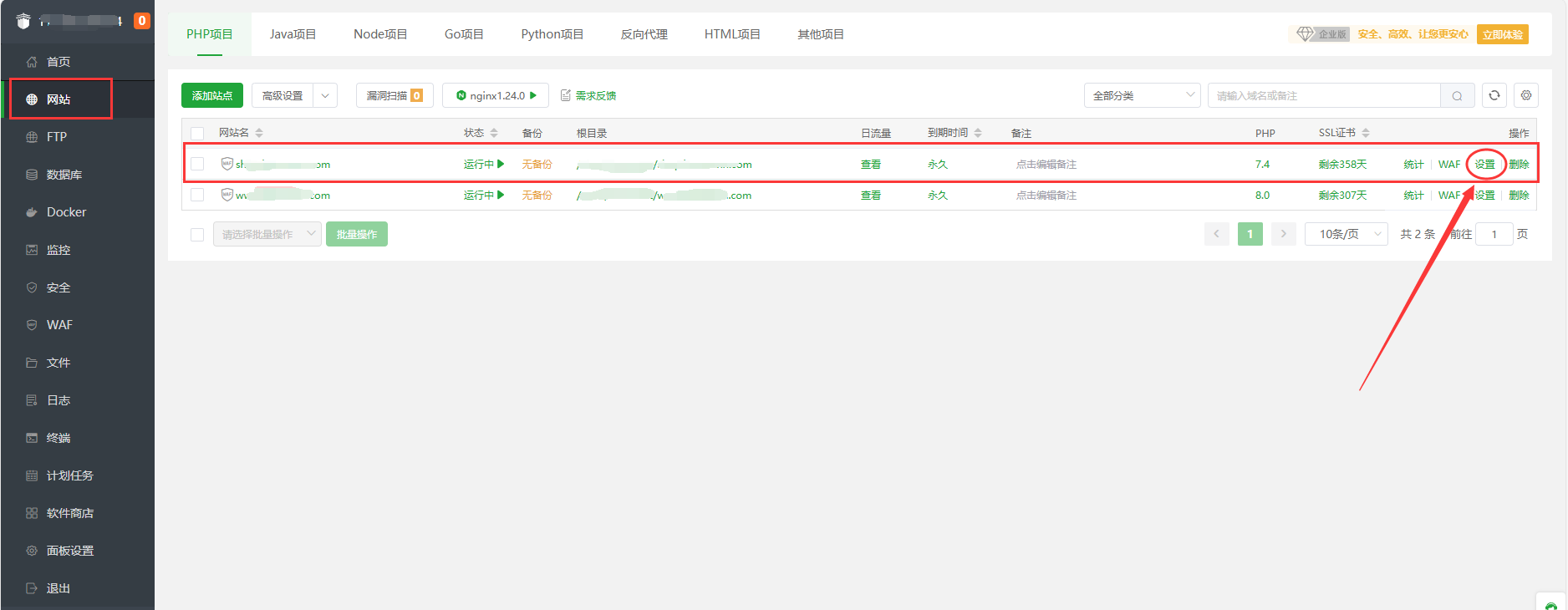The height and width of the screenshot is (610, 1568).
Task: Click the page jump number field
Action: point(1494,234)
